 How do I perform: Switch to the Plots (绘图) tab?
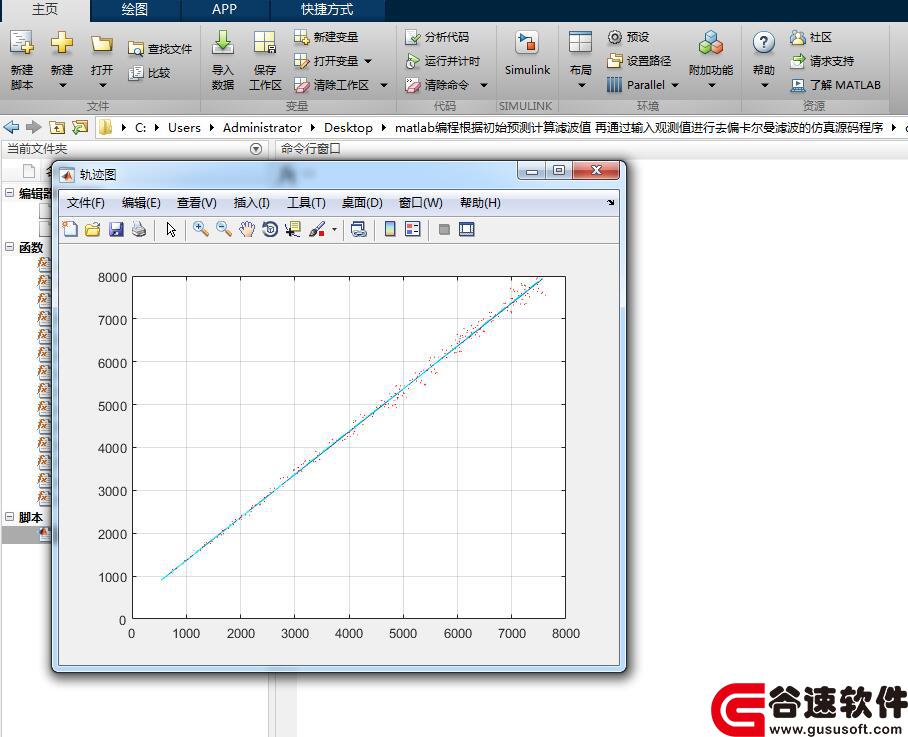coord(134,10)
